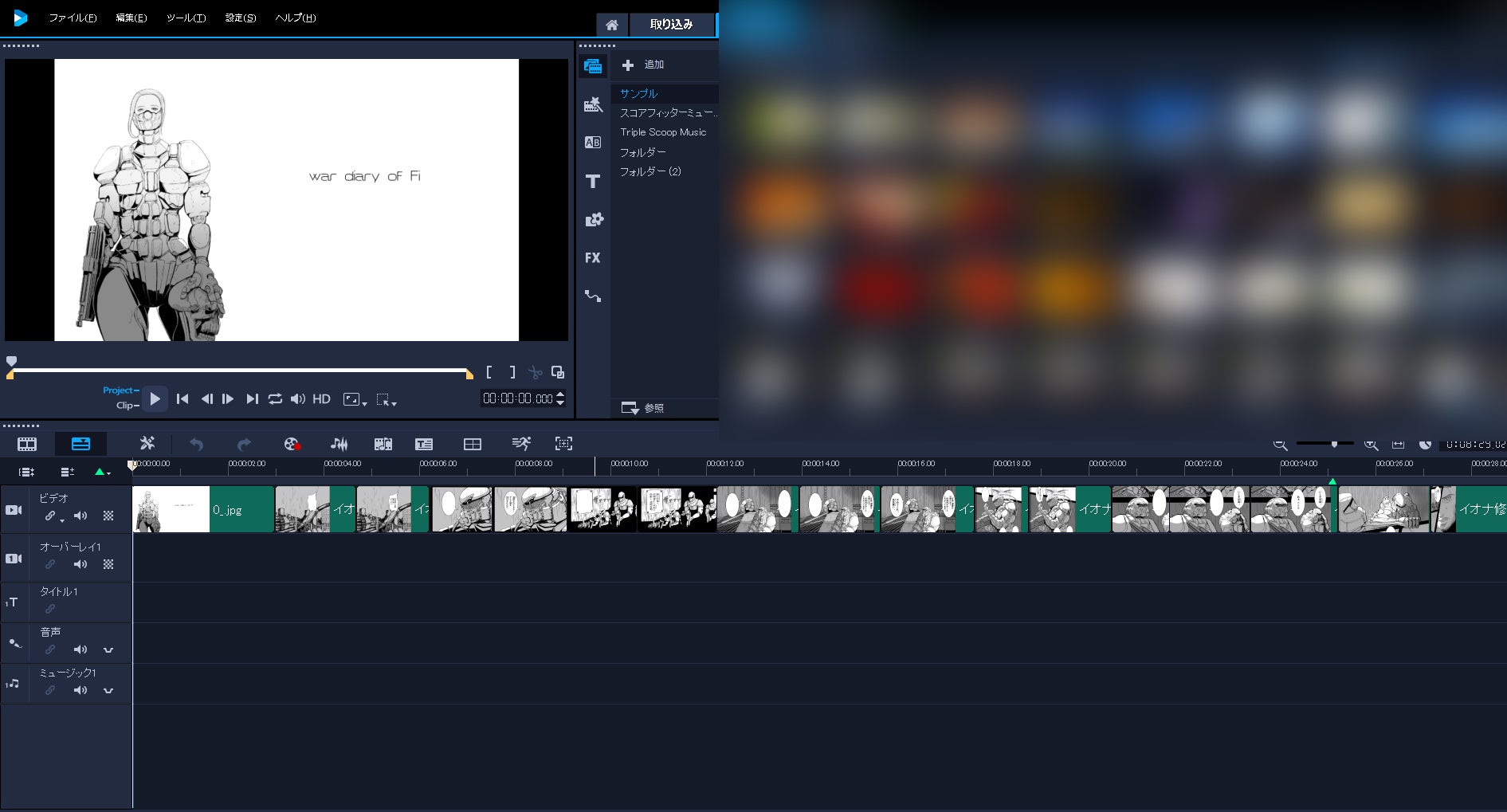1507x812 pixels.
Task: Open the Transitions (AB) library
Action: pos(592,143)
